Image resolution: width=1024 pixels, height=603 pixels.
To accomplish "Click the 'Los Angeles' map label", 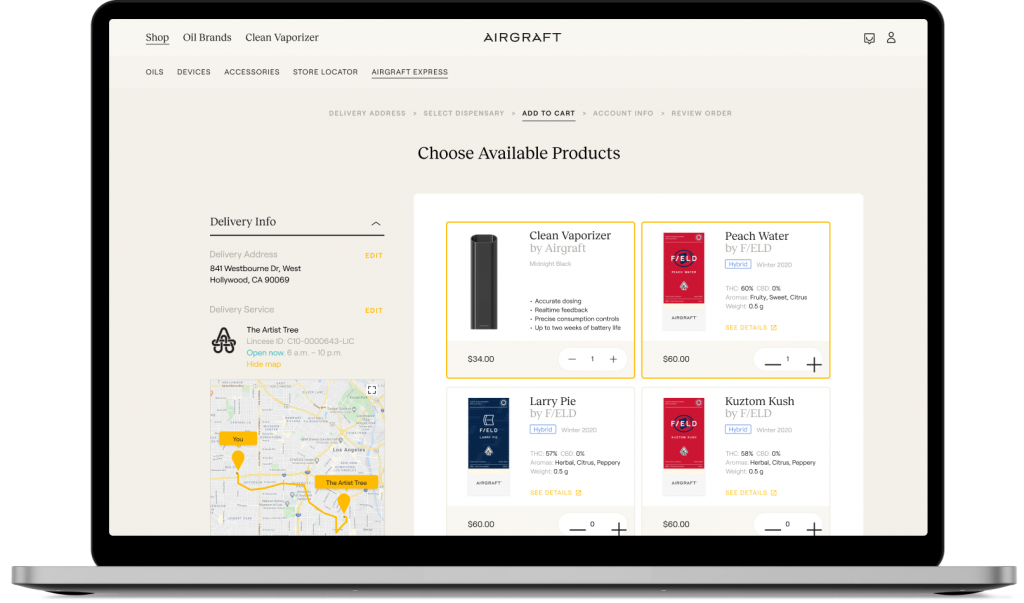I will pyautogui.click(x=348, y=450).
